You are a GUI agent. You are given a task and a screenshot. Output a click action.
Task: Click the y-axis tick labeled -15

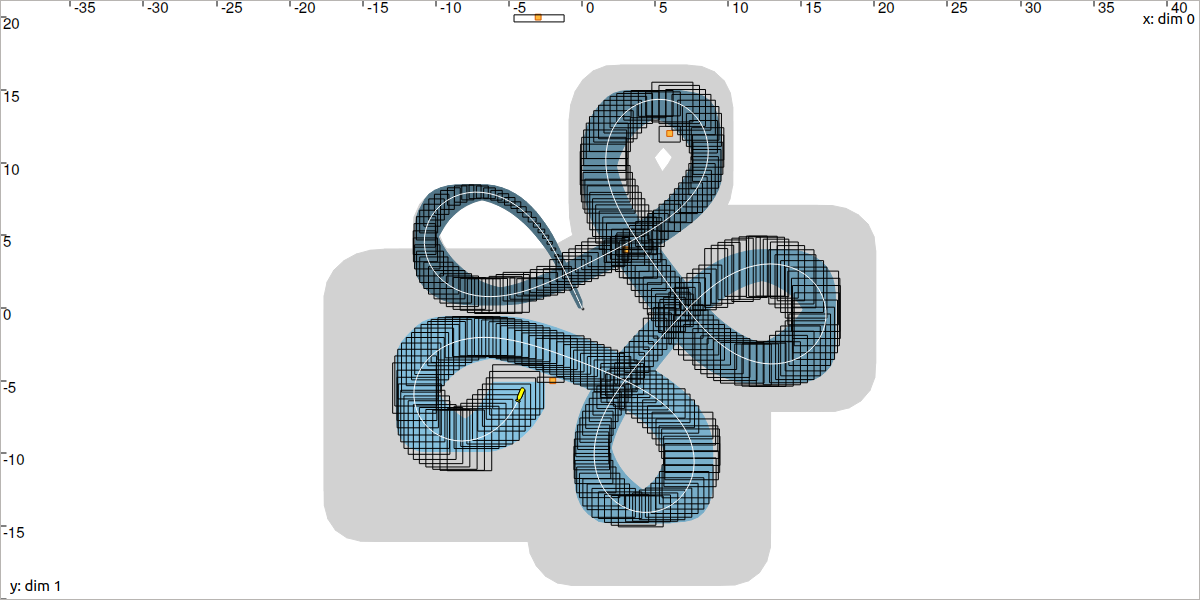click(x=12, y=532)
